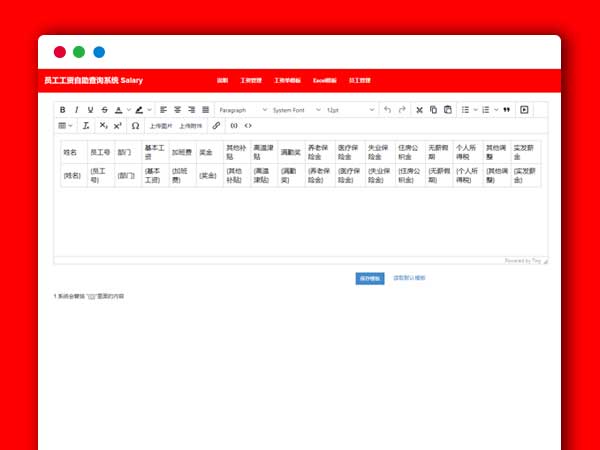Open the text color picker arrow
600x450 pixels.
click(x=127, y=110)
